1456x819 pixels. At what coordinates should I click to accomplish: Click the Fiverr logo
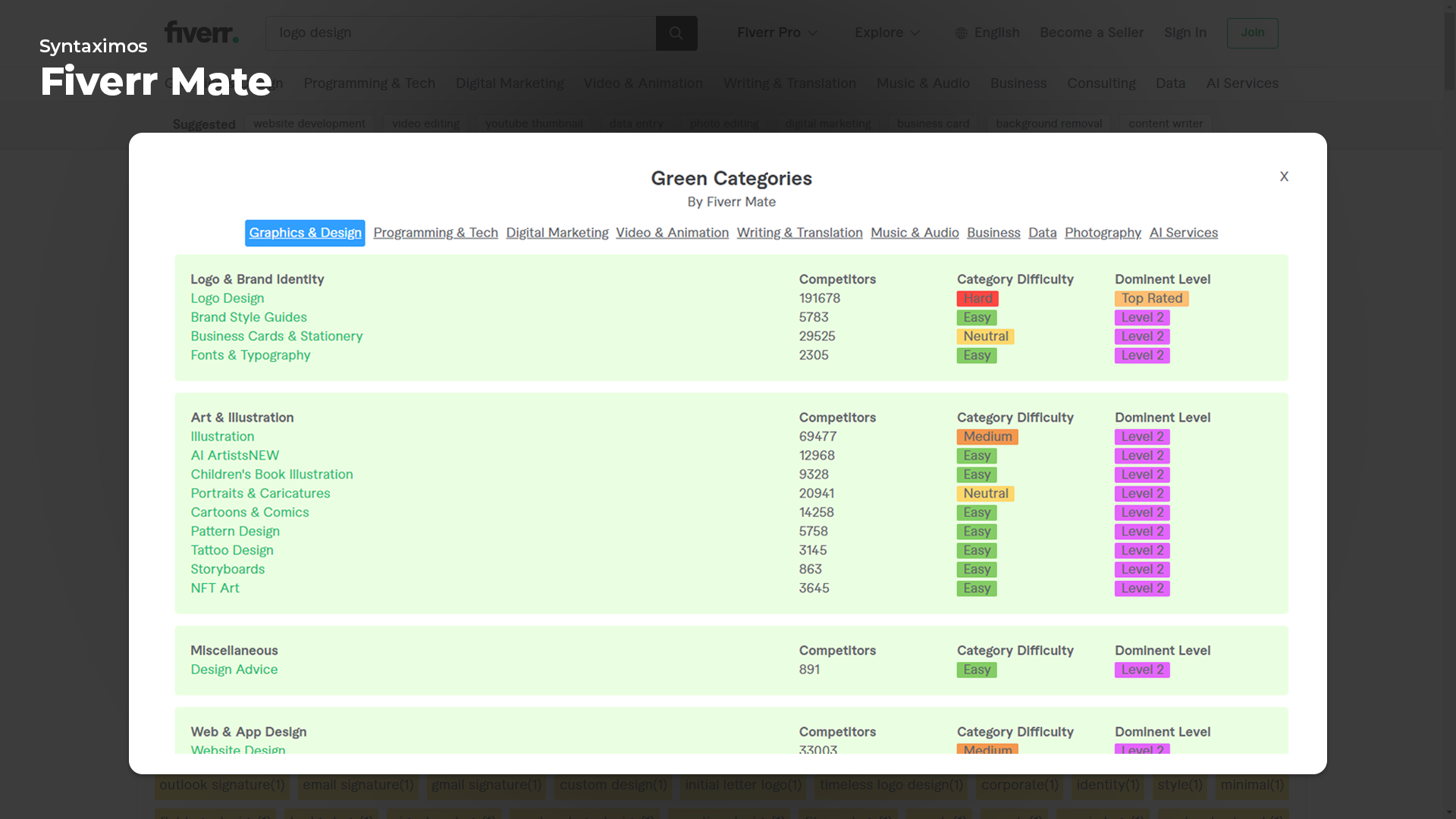point(201,32)
